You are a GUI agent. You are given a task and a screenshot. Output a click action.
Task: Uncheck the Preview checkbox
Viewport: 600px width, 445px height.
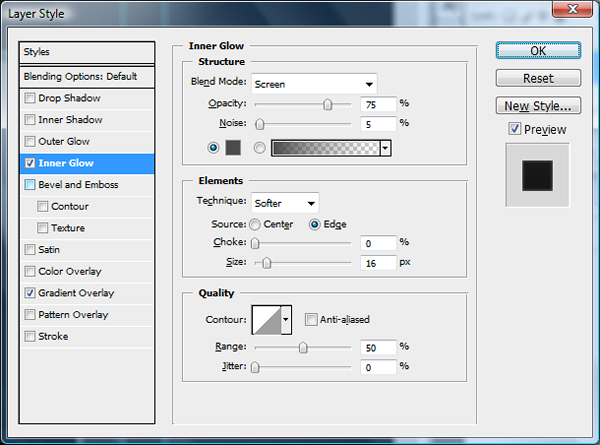point(514,129)
